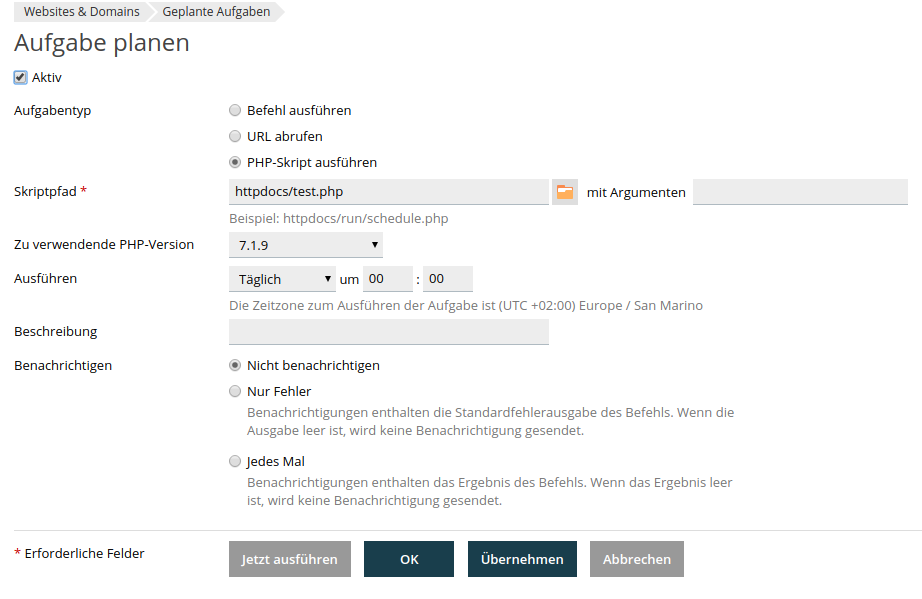
Task: Select URL abrufen task type
Action: (235, 136)
